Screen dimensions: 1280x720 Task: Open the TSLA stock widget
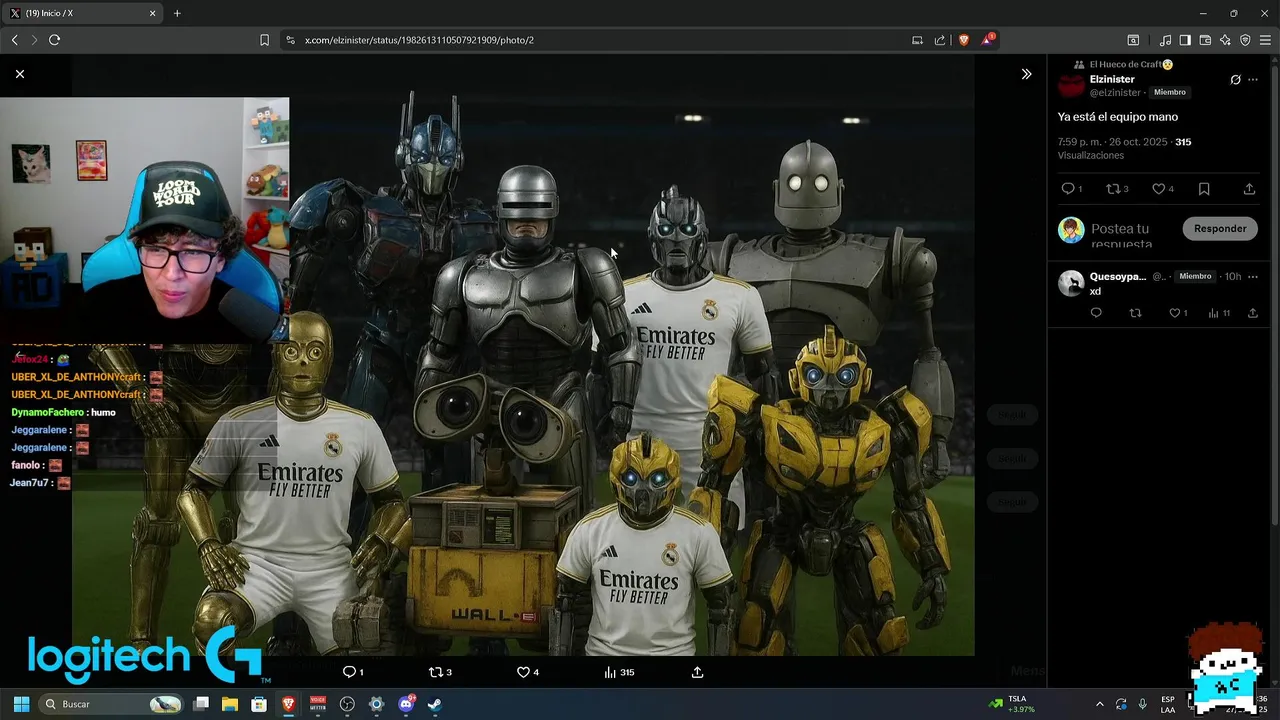pyautogui.click(x=1013, y=704)
